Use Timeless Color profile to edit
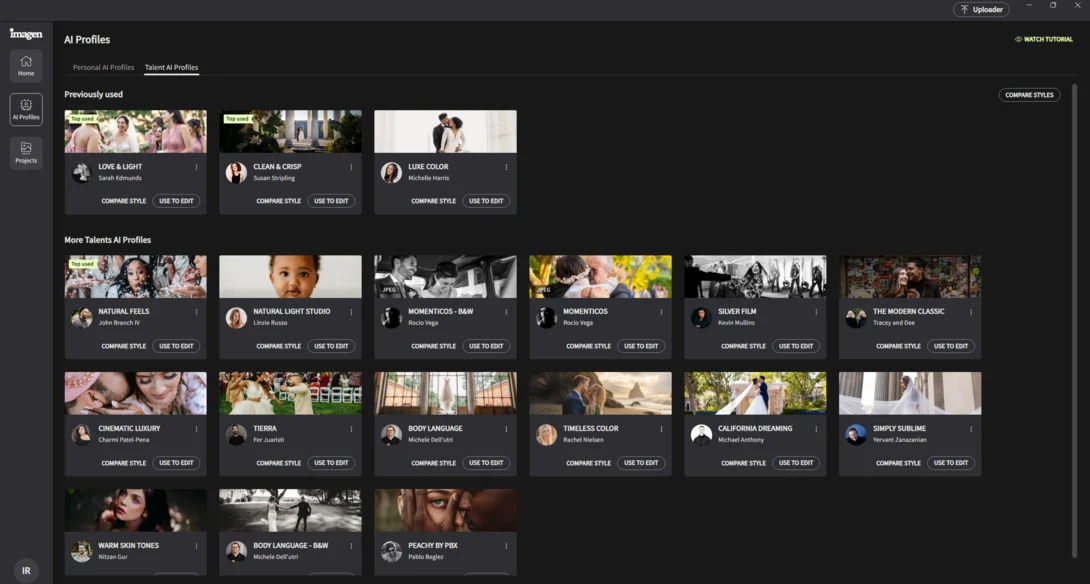The width and height of the screenshot is (1090, 584). pyautogui.click(x=641, y=463)
